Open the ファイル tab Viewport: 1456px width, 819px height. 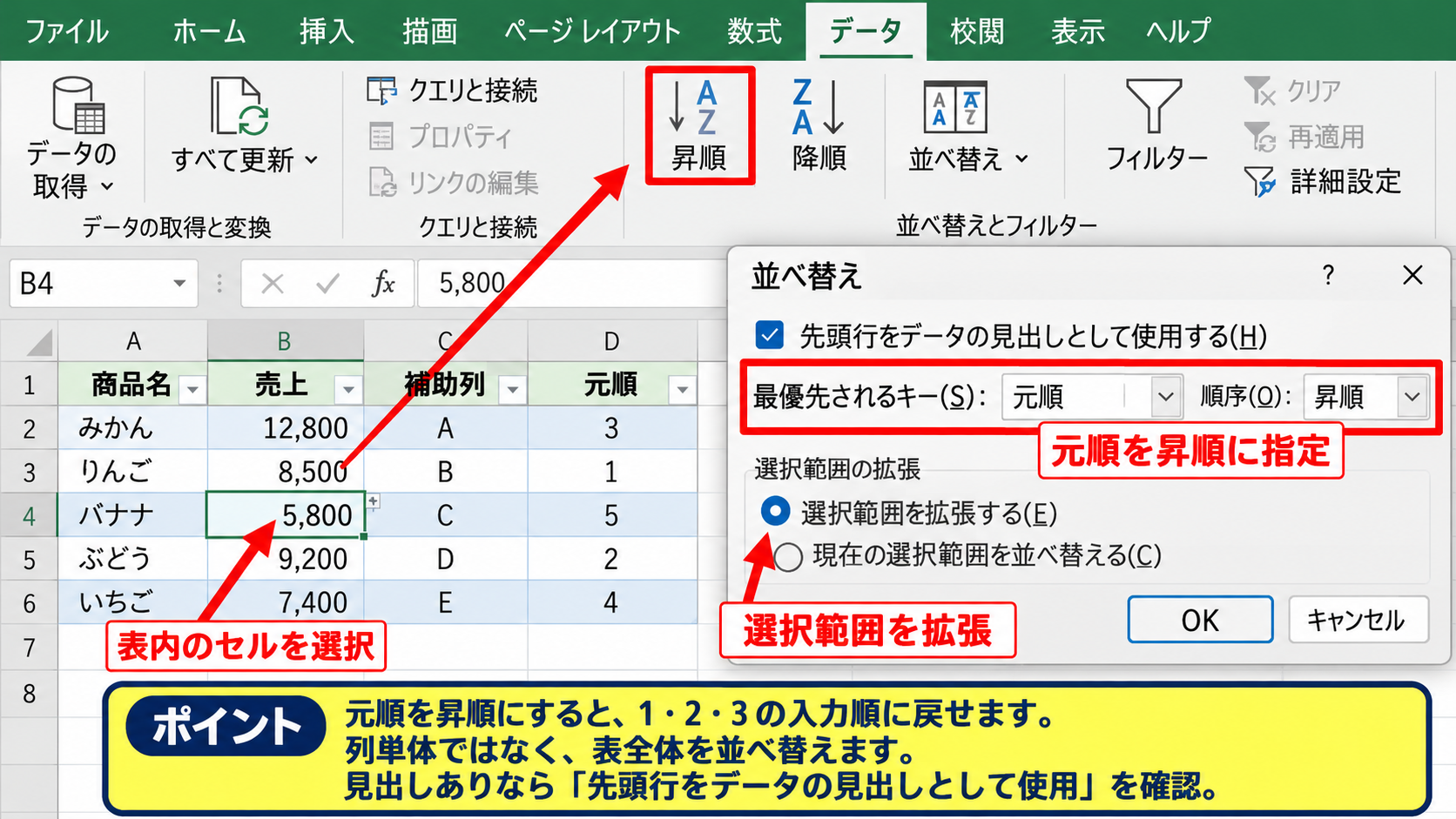coord(67,31)
